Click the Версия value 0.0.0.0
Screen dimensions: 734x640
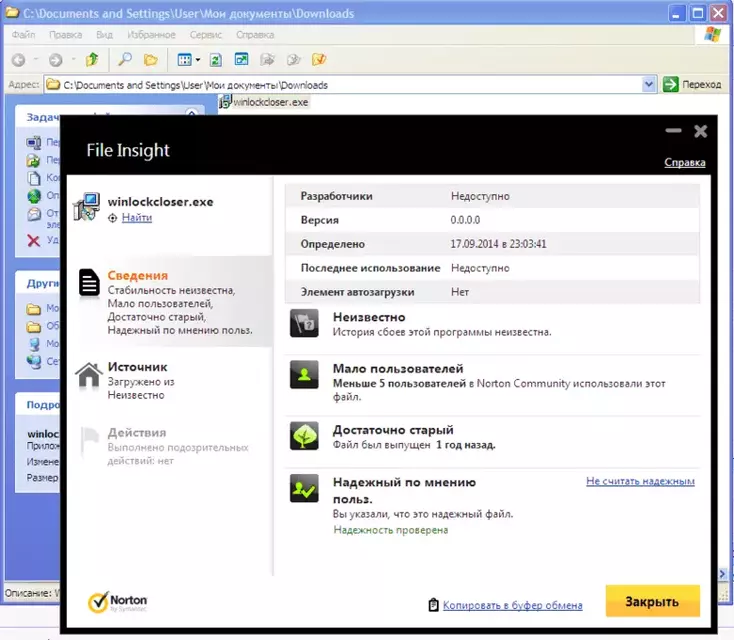click(465, 220)
